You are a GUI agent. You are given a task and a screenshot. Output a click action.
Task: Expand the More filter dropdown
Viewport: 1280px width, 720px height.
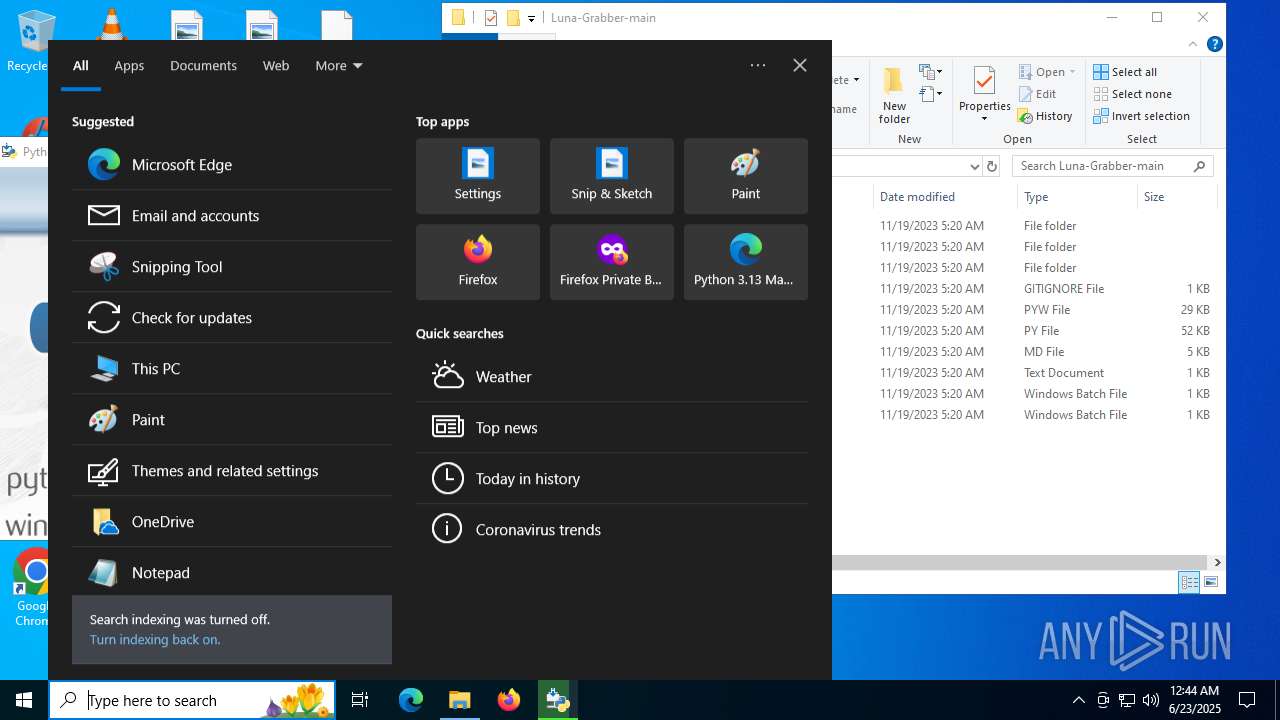point(339,66)
